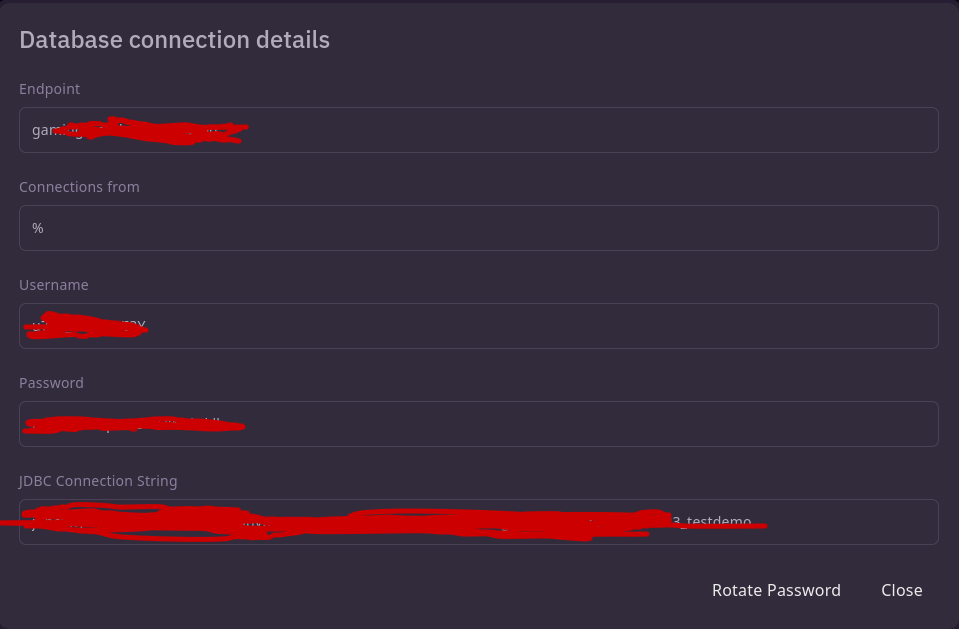Click the JDBC Connection String field

(x=850, y=522)
